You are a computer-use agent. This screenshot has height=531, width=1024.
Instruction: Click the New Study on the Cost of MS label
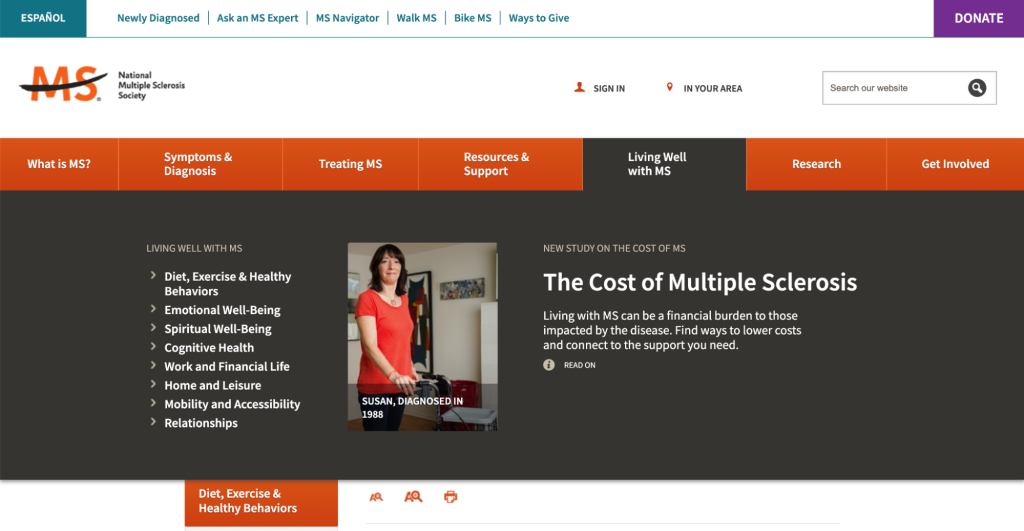[x=614, y=248]
